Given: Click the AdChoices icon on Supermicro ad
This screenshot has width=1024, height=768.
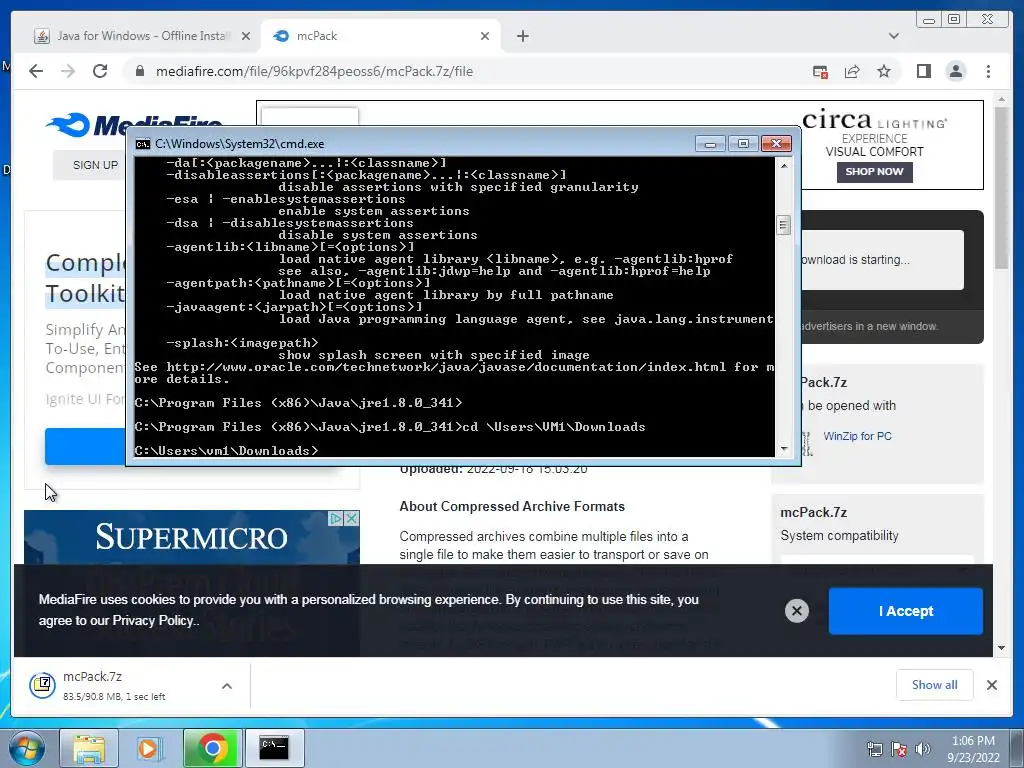Looking at the screenshot, I should pos(336,519).
